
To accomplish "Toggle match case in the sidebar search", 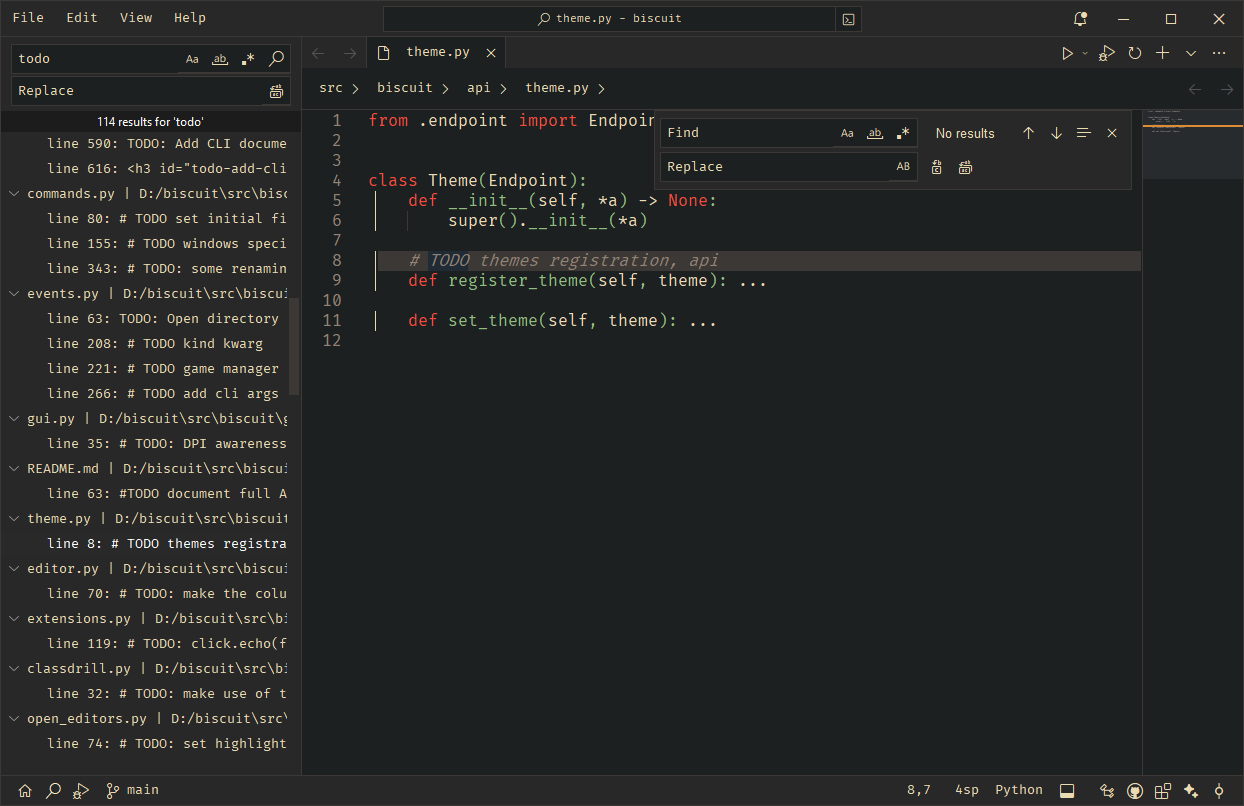I will [192, 58].
